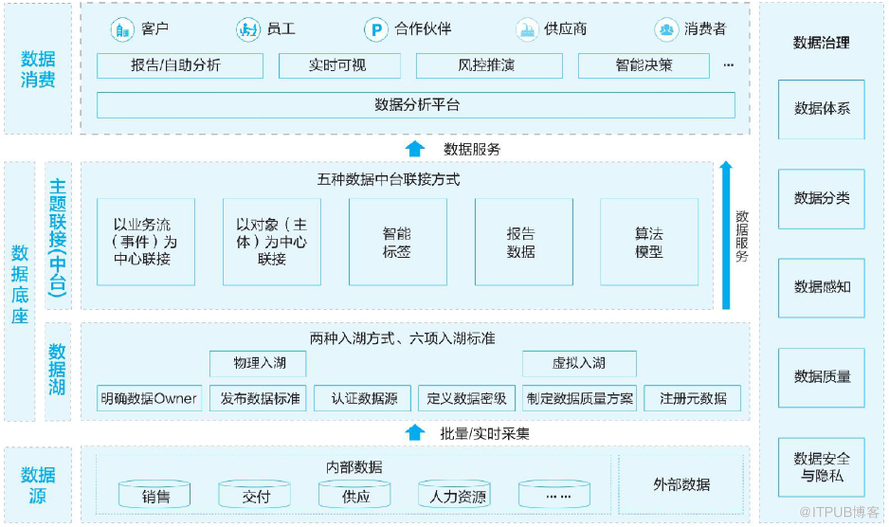This screenshot has width=889, height=527.
Task: Click the 智能决策 box
Action: click(x=644, y=66)
